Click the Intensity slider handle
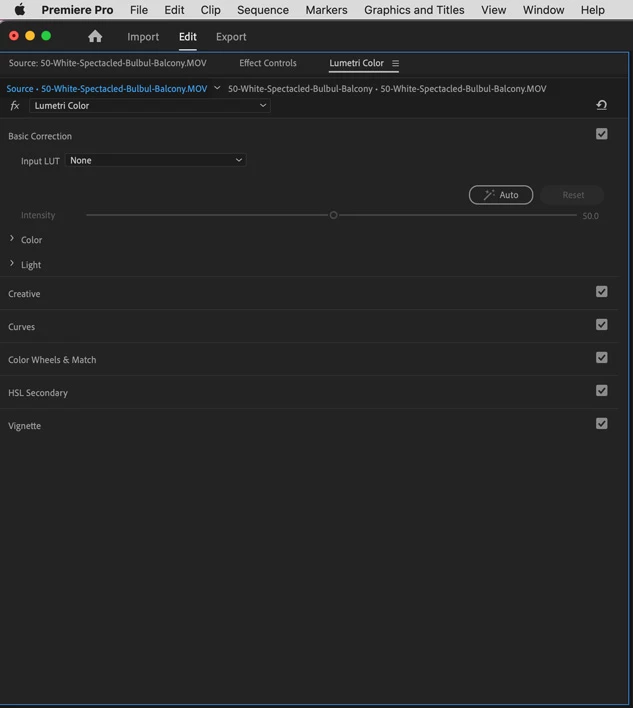This screenshot has height=708, width=633. 333,215
